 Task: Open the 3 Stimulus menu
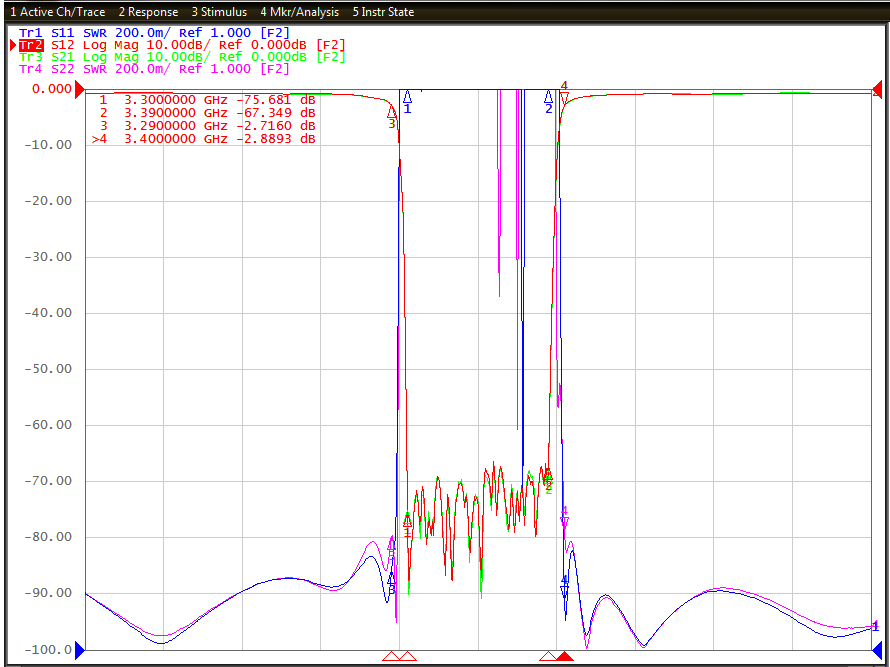(219, 12)
